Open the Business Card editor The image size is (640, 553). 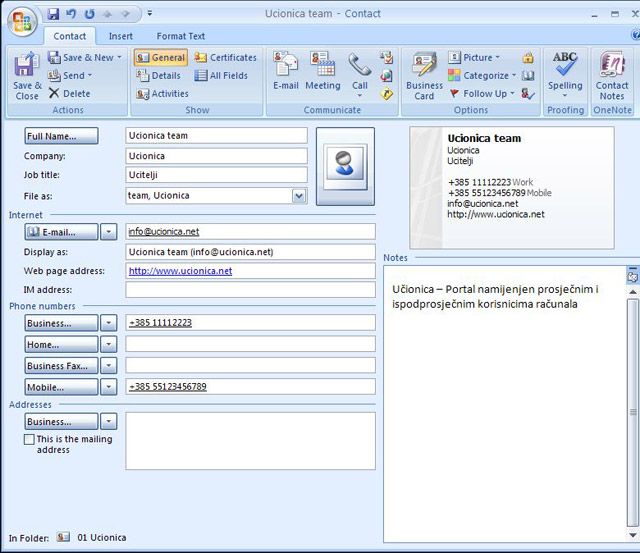[424, 76]
